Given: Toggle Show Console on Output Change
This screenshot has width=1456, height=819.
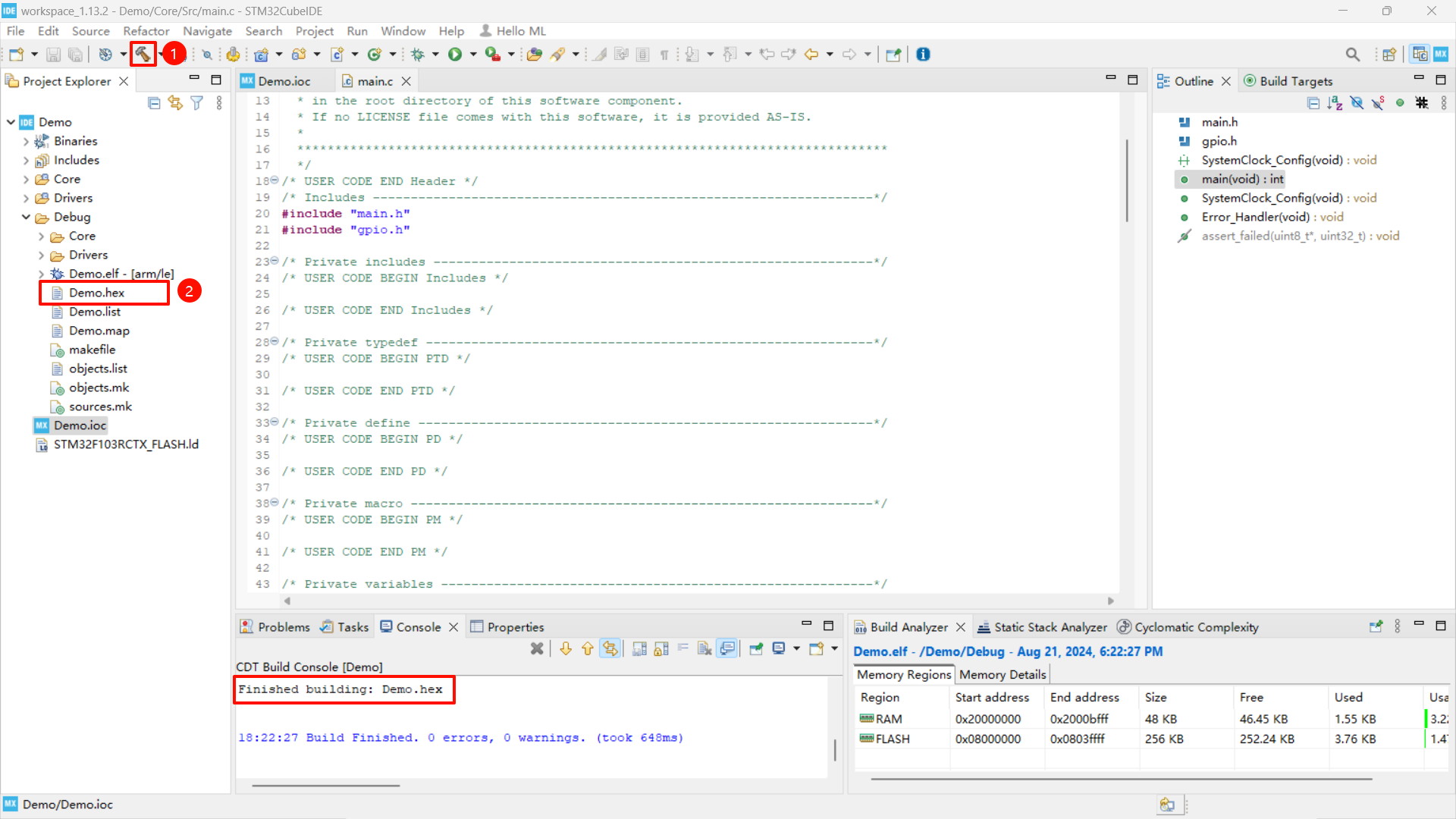Looking at the screenshot, I should (x=727, y=648).
